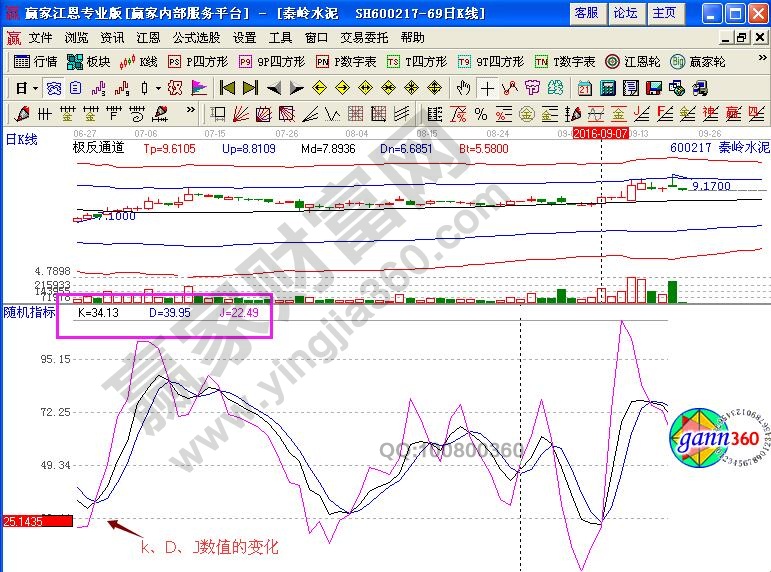The height and width of the screenshot is (572, 771).
Task: Open the 工具 menu
Action: (280, 38)
